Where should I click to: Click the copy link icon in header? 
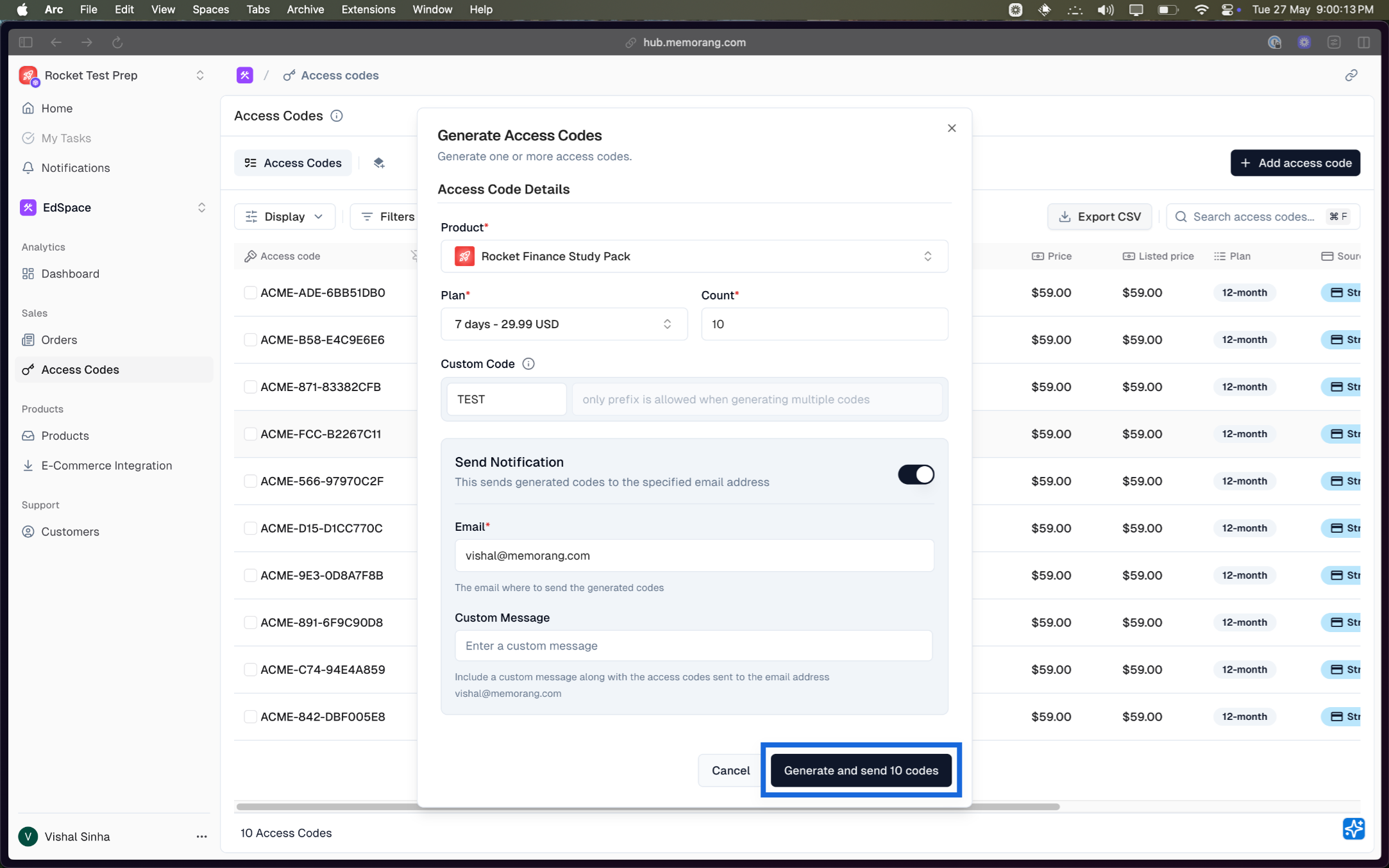pos(1351,76)
